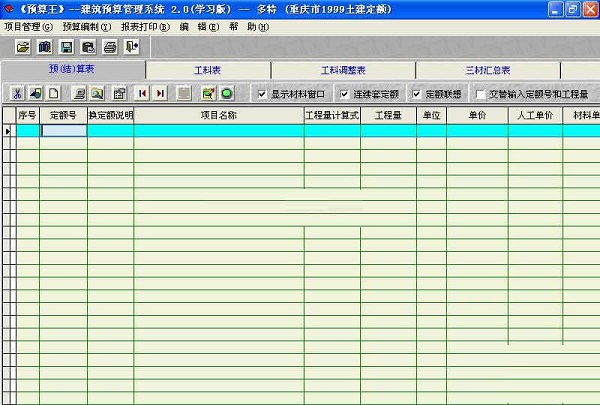600x405 pixels.
Task: Uncheck 连续套定额 checkbox
Action: tap(344, 94)
